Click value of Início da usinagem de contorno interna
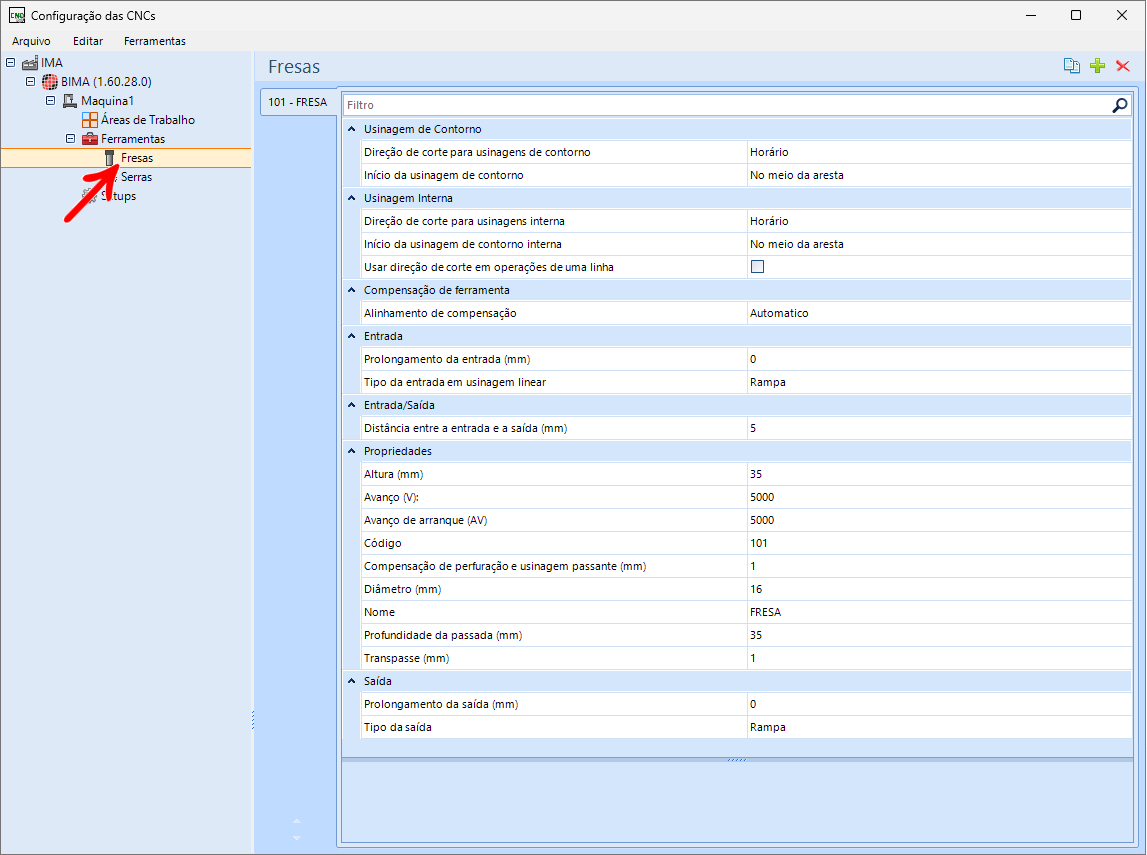The image size is (1147, 855). coord(939,244)
